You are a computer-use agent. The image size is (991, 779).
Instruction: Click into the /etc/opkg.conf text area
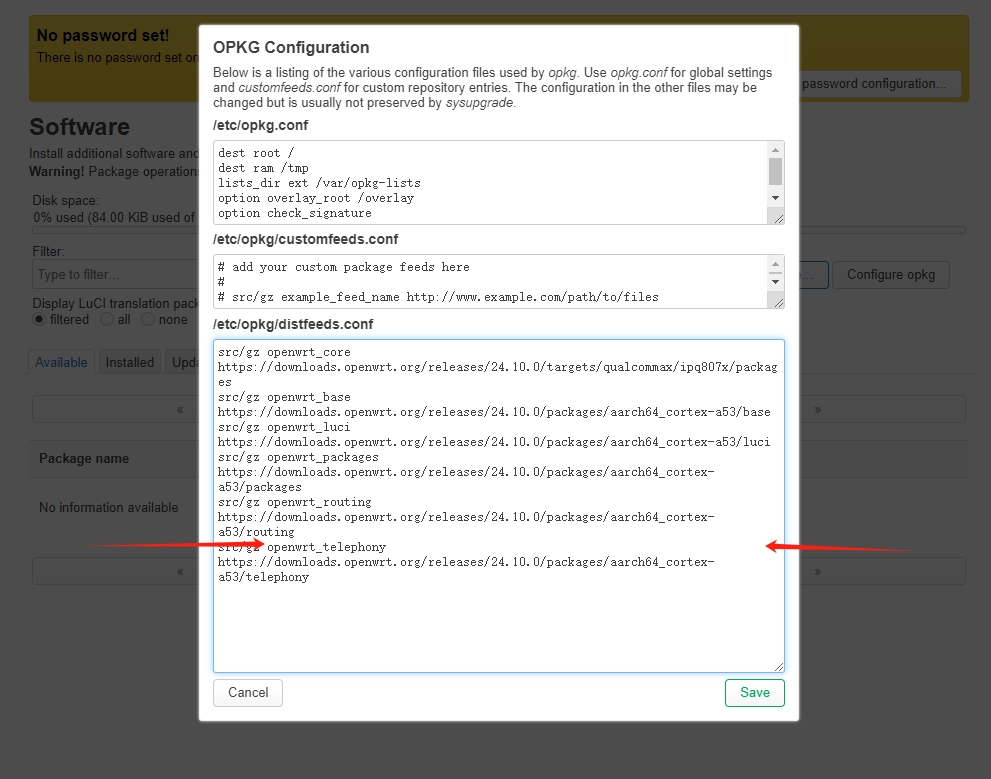click(490, 183)
